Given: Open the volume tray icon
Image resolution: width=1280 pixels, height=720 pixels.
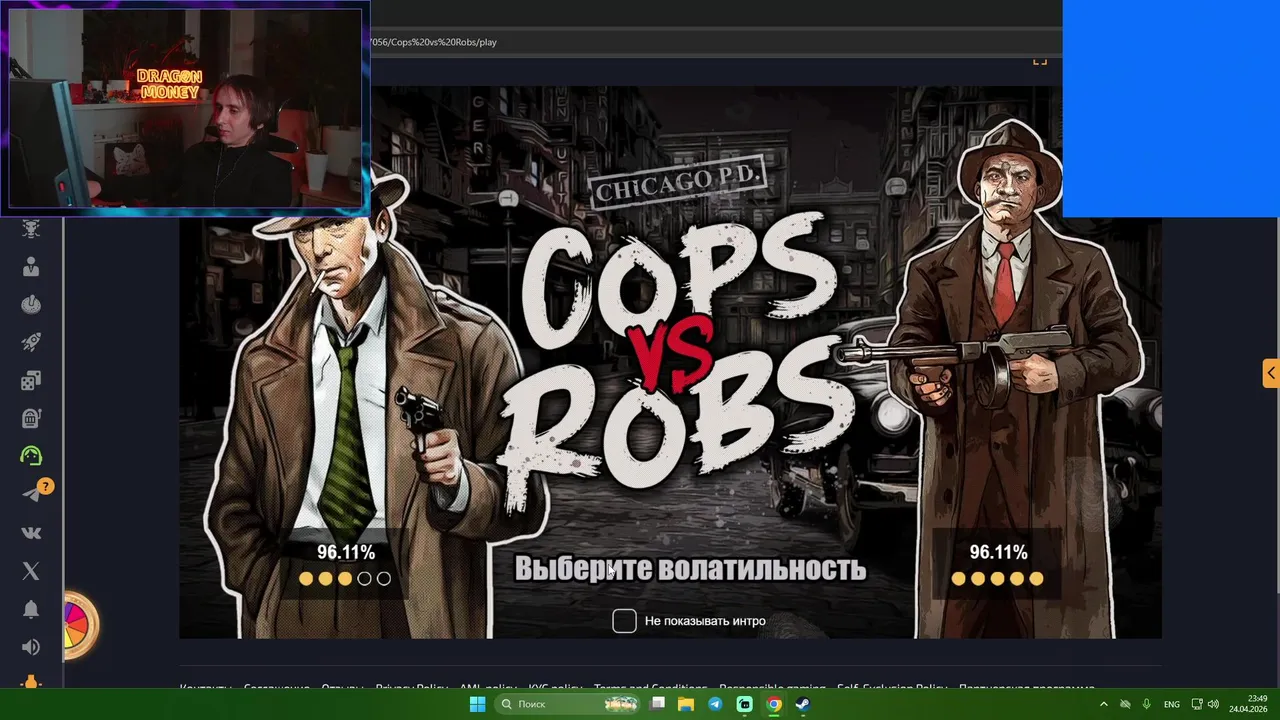Looking at the screenshot, I should 1213,704.
